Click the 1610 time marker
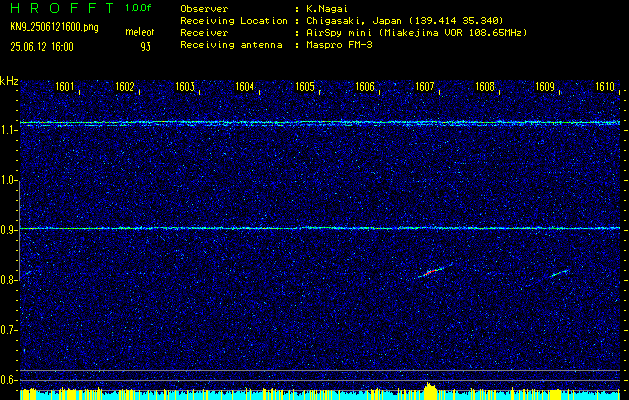Image resolution: width=629 pixels, height=400 pixels. click(605, 86)
